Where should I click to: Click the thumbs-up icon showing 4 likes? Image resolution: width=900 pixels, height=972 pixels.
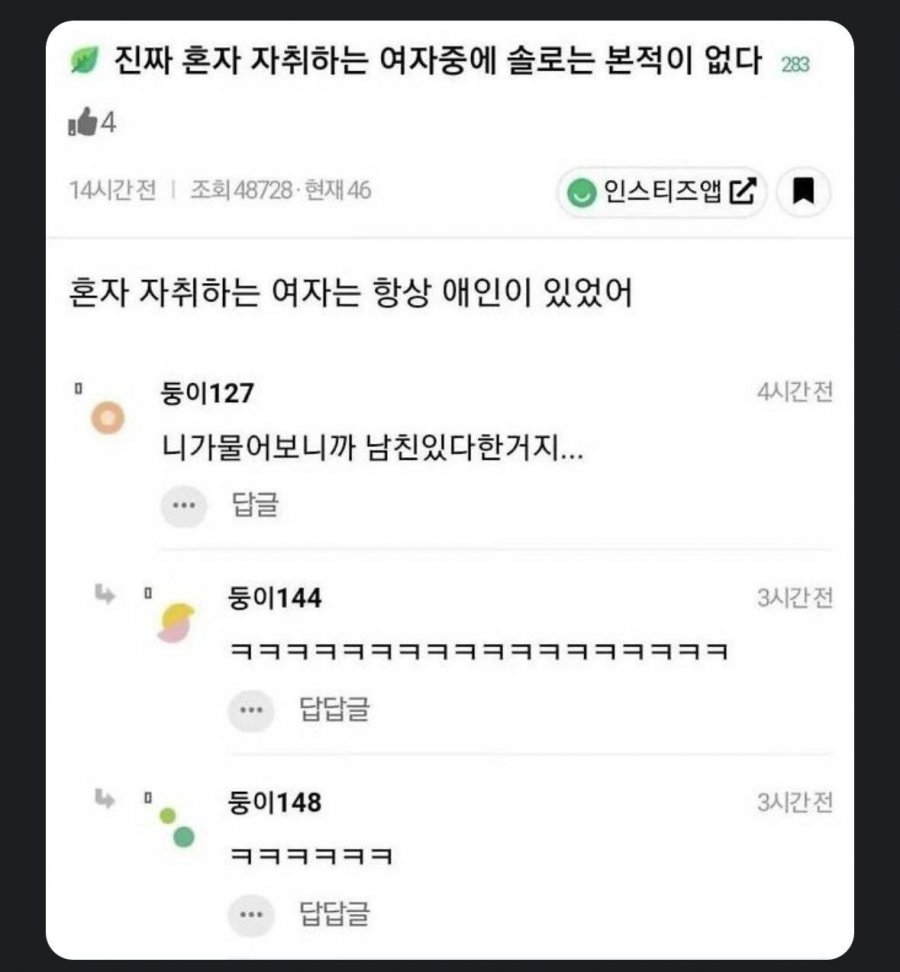[x=83, y=124]
